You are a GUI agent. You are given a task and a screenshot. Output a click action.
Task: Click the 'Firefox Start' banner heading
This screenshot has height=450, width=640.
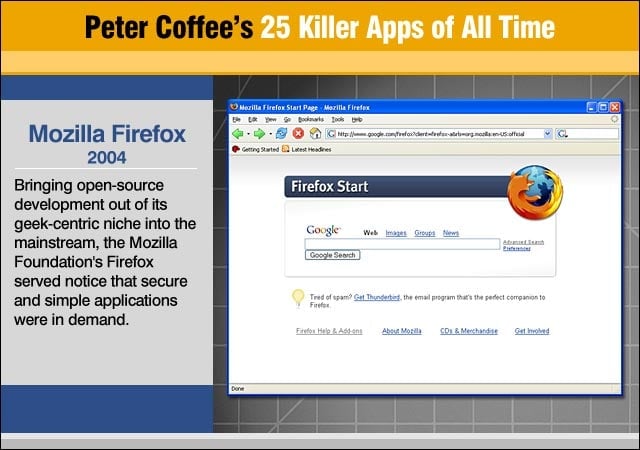[x=329, y=187]
